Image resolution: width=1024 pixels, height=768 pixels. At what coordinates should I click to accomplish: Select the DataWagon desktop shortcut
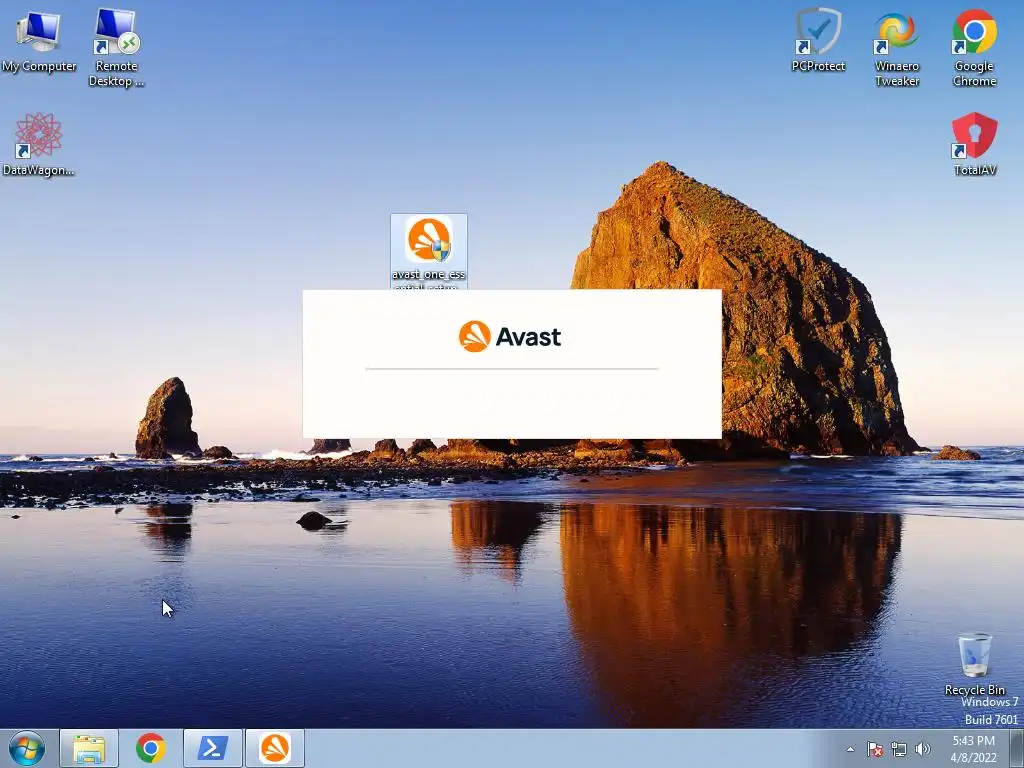pos(39,145)
